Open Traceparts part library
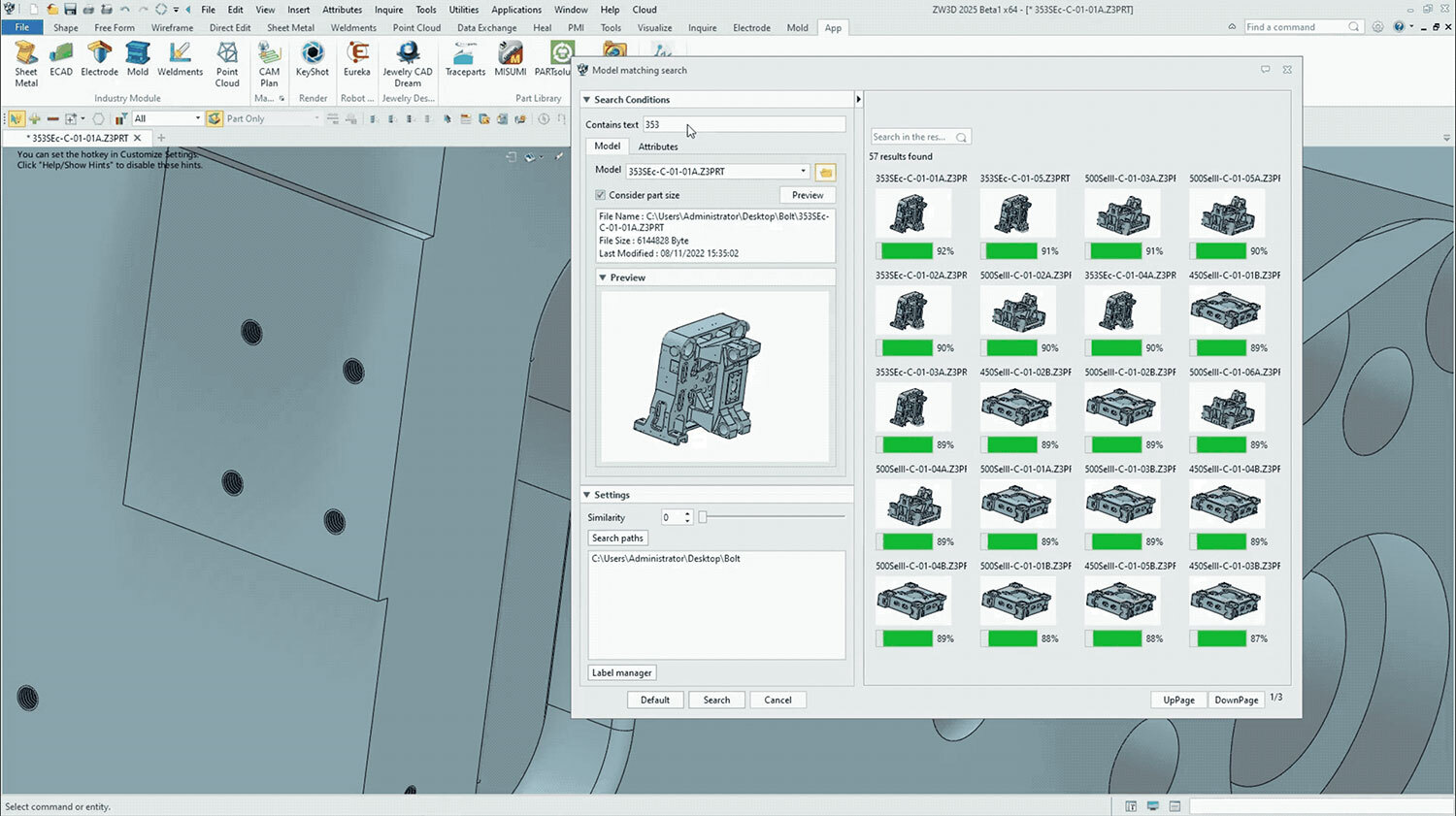The height and width of the screenshot is (816, 1456). click(465, 58)
